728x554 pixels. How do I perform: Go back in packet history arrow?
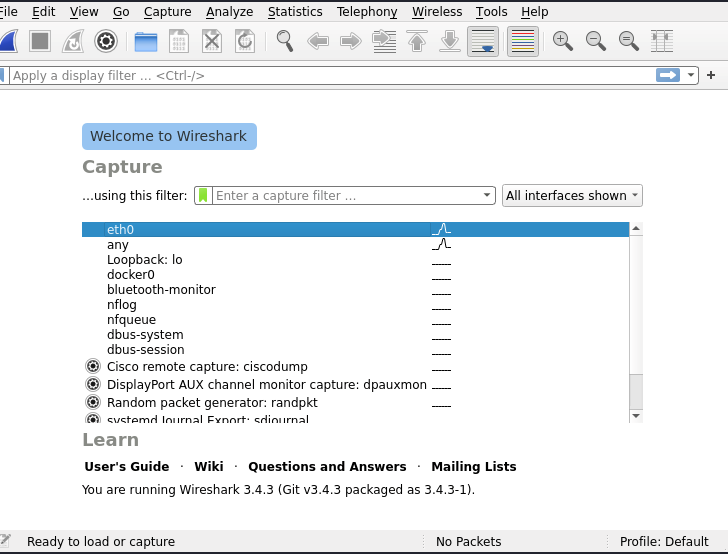[x=318, y=41]
